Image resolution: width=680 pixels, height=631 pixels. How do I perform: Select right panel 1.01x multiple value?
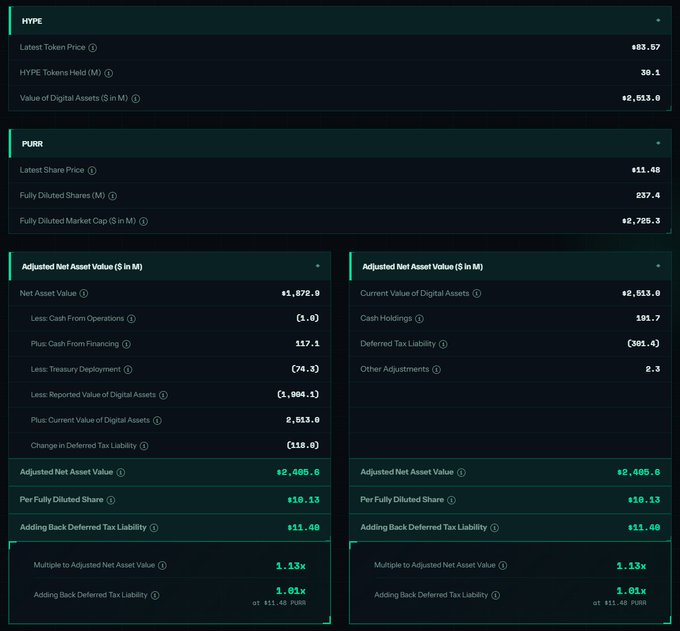coord(631,591)
